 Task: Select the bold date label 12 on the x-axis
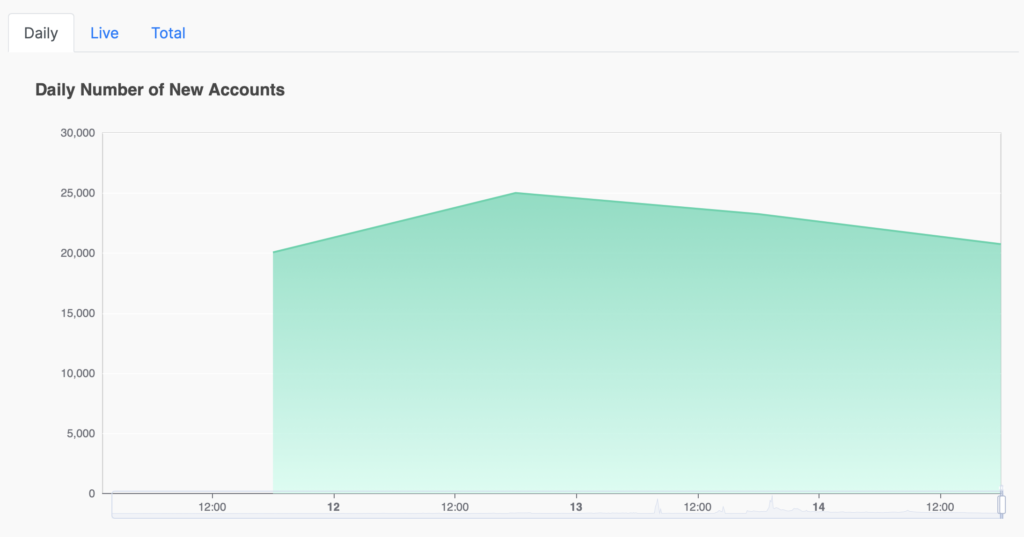tap(334, 507)
